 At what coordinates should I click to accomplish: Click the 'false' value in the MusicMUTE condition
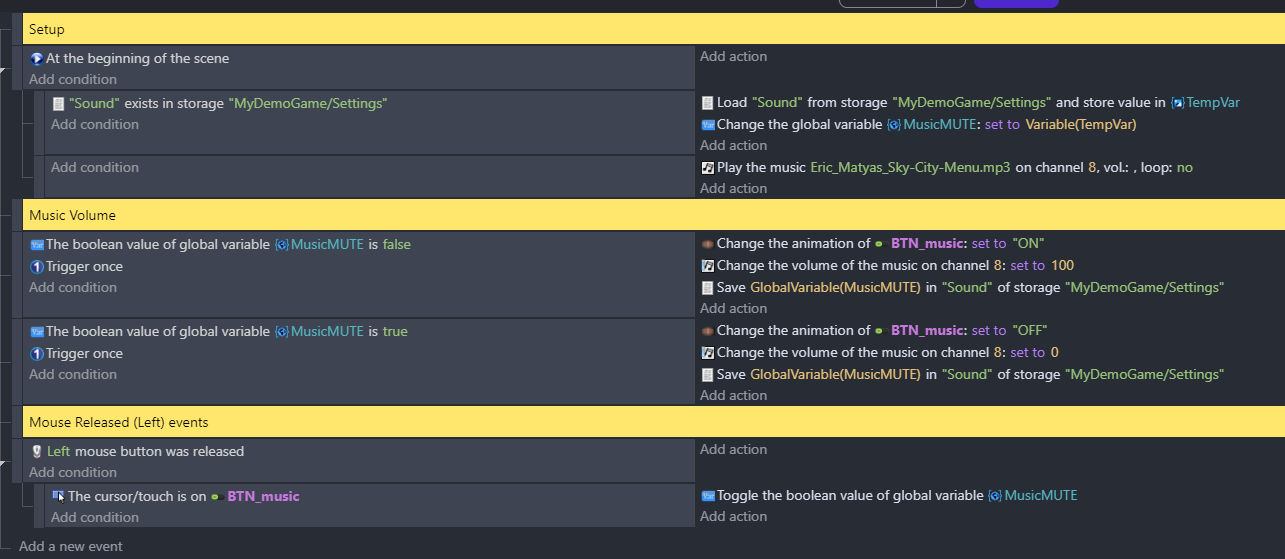[x=397, y=245]
